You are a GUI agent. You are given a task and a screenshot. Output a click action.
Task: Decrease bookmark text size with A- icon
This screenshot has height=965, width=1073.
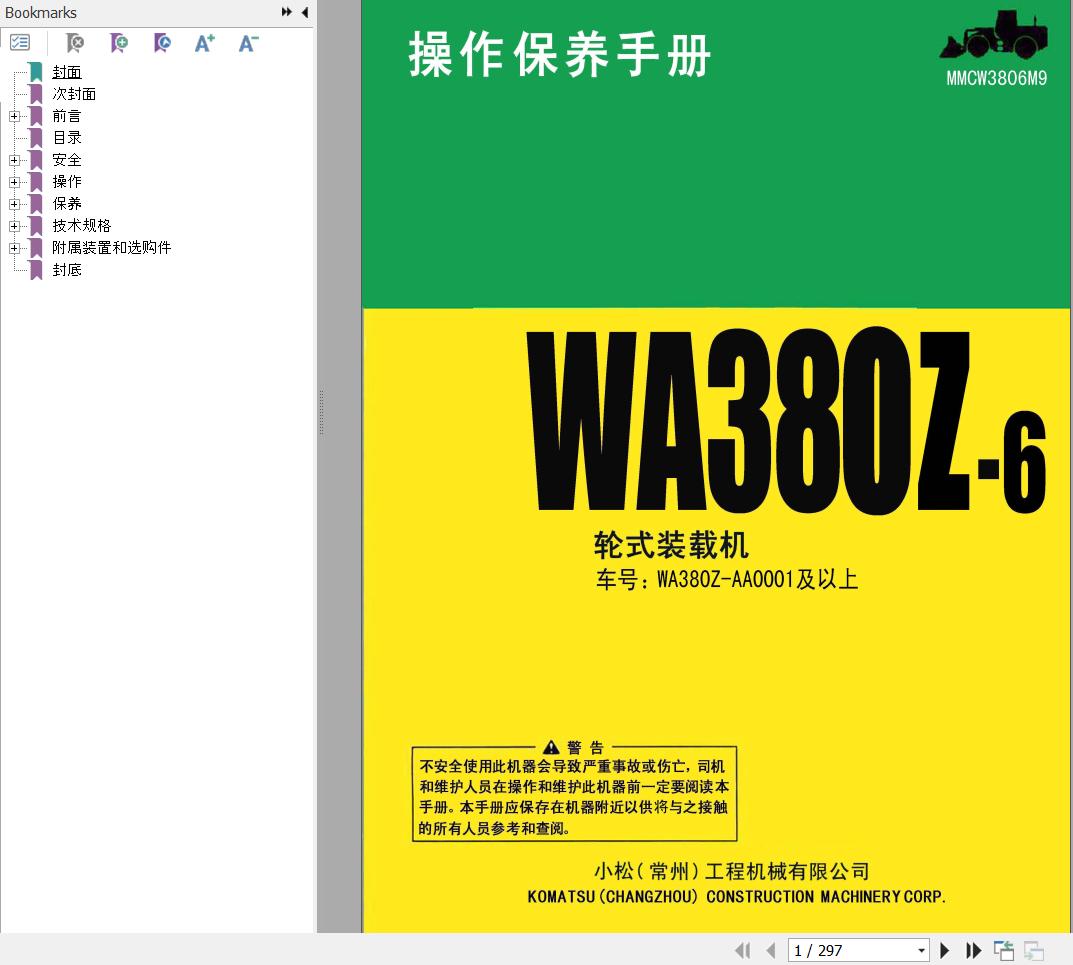click(x=248, y=43)
